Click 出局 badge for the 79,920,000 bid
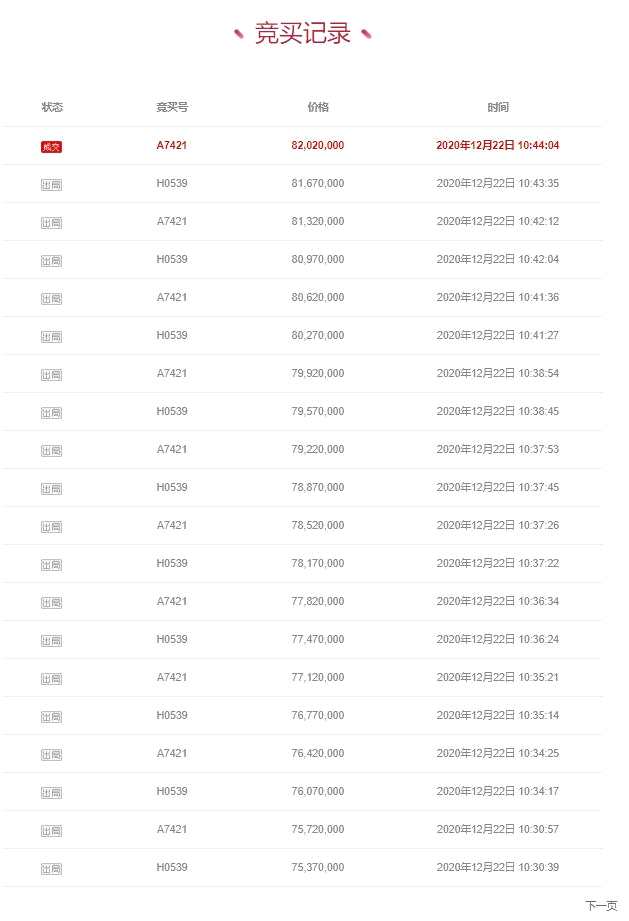The height and width of the screenshot is (921, 629). coord(51,375)
